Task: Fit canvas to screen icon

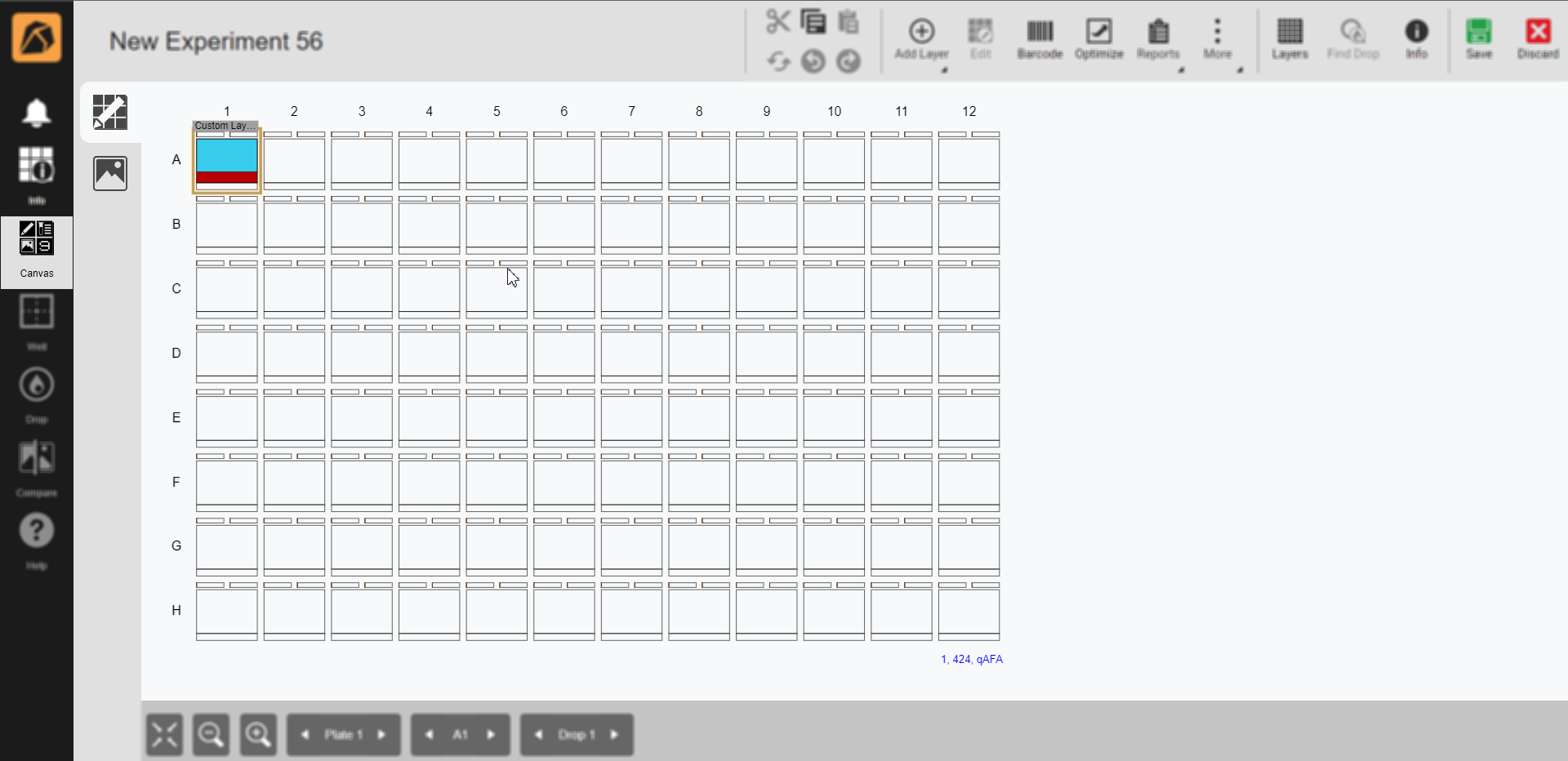Action: click(164, 735)
